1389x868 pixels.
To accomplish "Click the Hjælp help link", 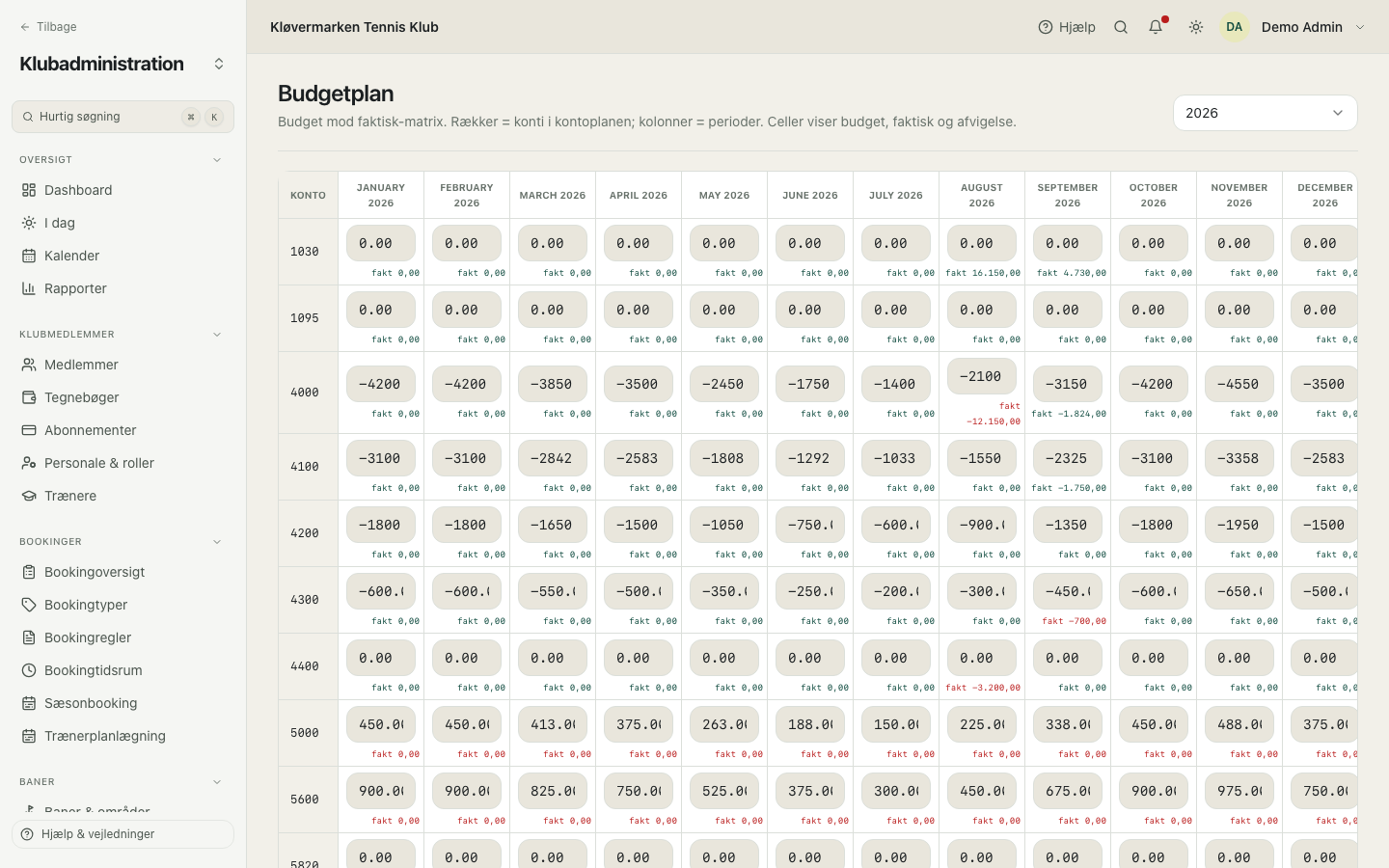I will 1067,27.
